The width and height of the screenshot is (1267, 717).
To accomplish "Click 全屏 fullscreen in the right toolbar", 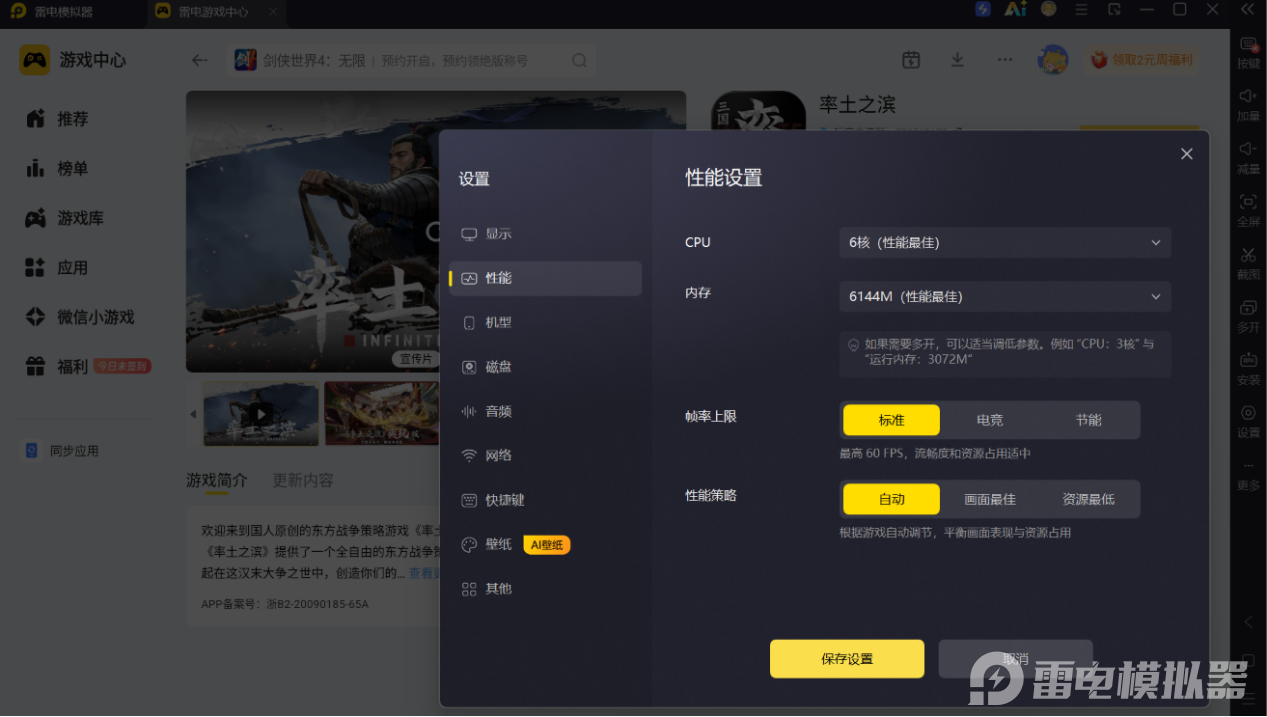I will pyautogui.click(x=1248, y=210).
